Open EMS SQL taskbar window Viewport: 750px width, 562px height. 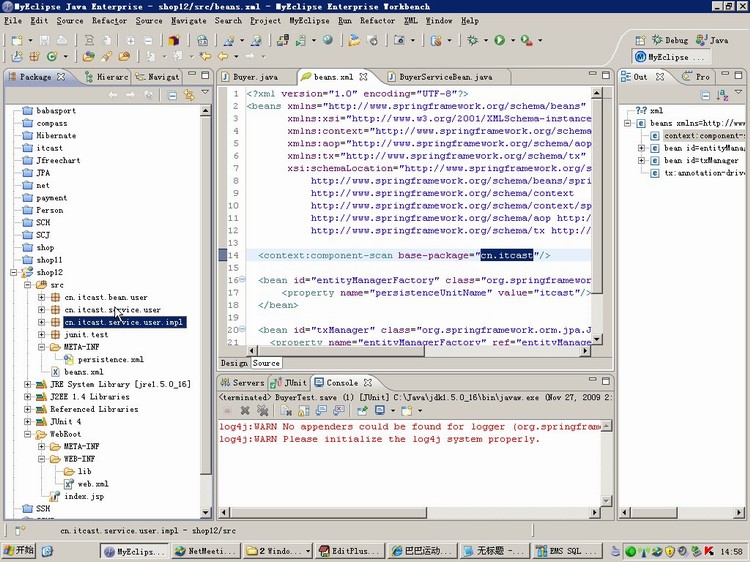(566, 551)
